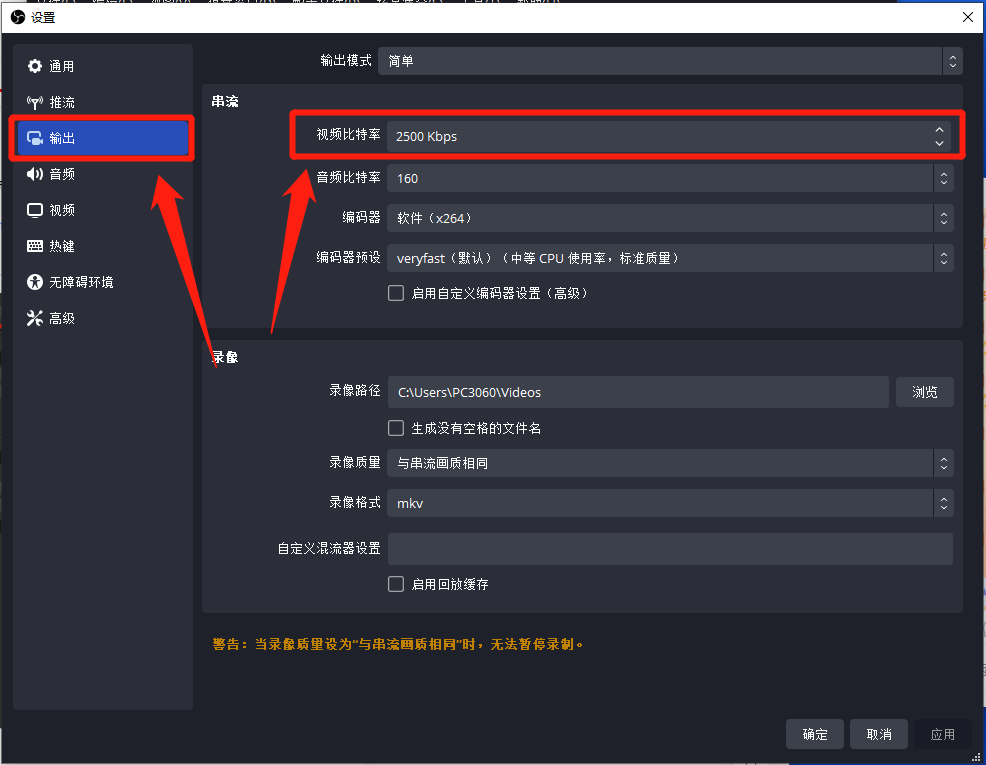Click the Browse (浏览) button
Image resolution: width=986 pixels, height=765 pixels.
coord(924,392)
